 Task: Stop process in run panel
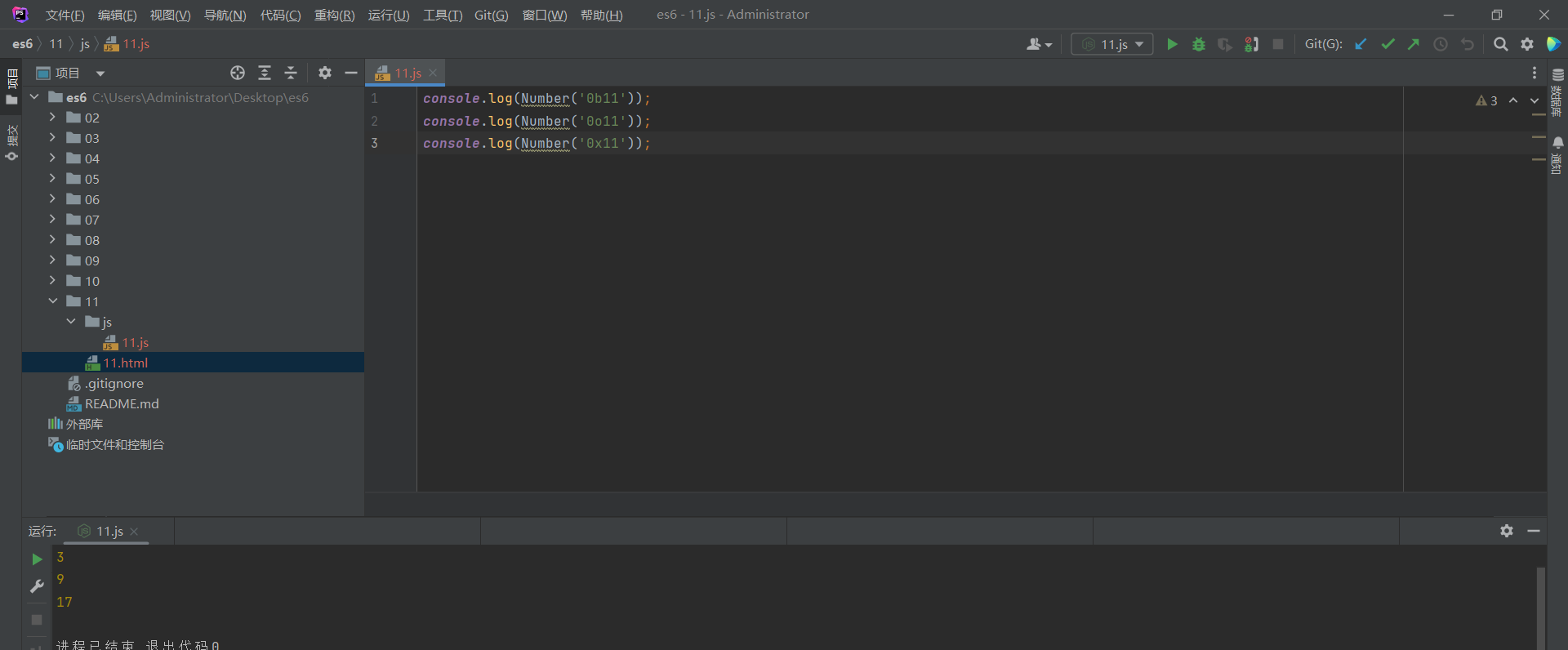[37, 620]
